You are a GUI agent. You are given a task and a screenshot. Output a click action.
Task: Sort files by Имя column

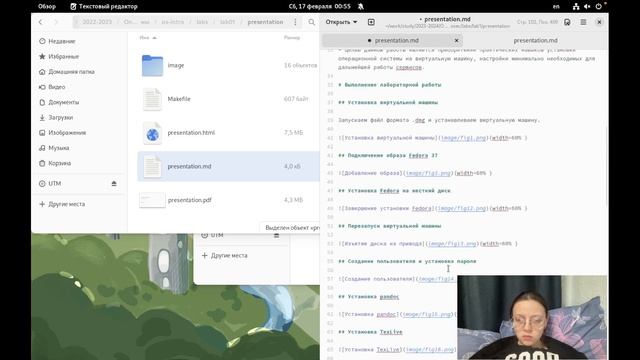tap(148, 38)
